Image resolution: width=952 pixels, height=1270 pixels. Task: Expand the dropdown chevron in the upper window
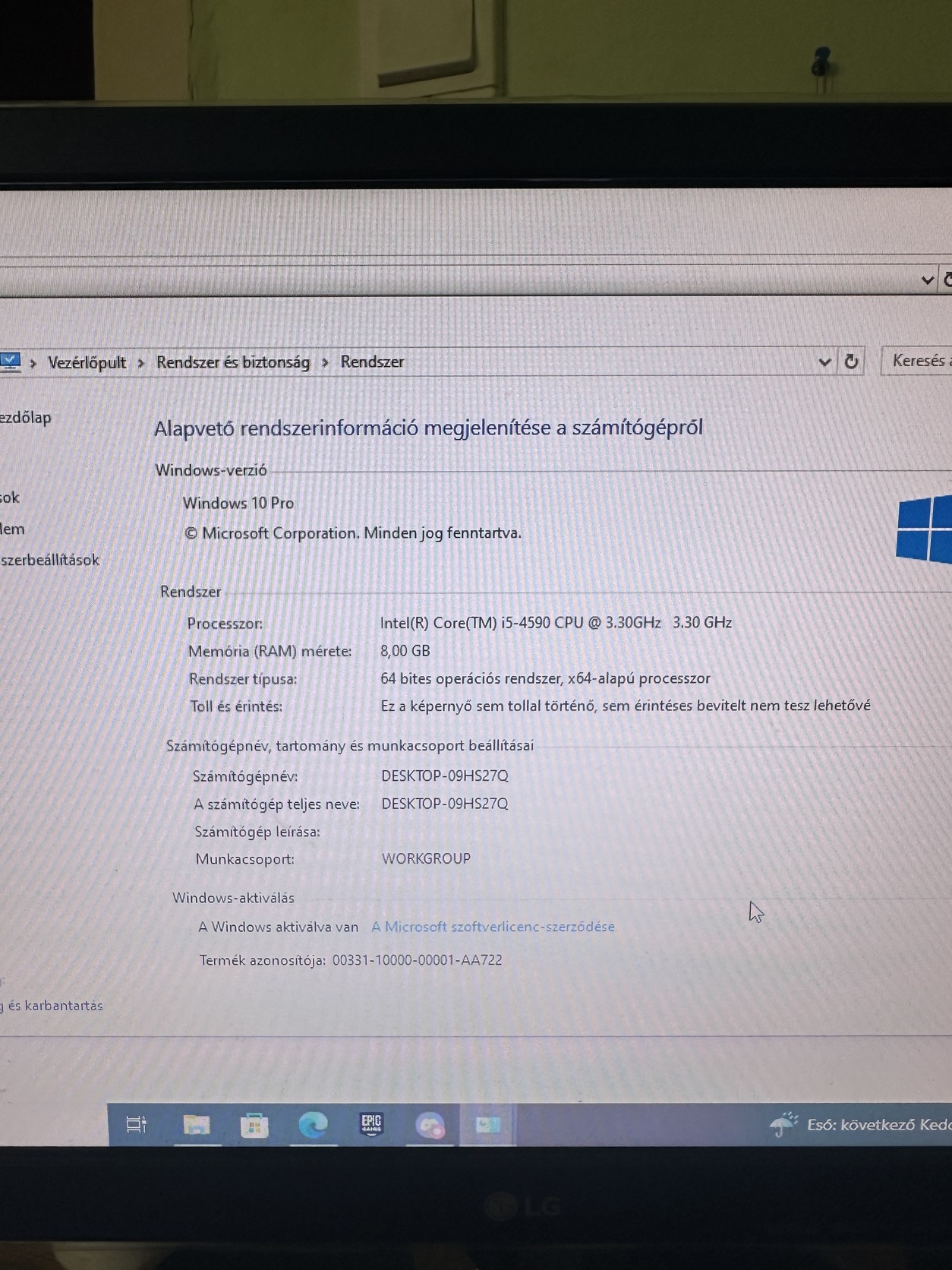(x=927, y=280)
